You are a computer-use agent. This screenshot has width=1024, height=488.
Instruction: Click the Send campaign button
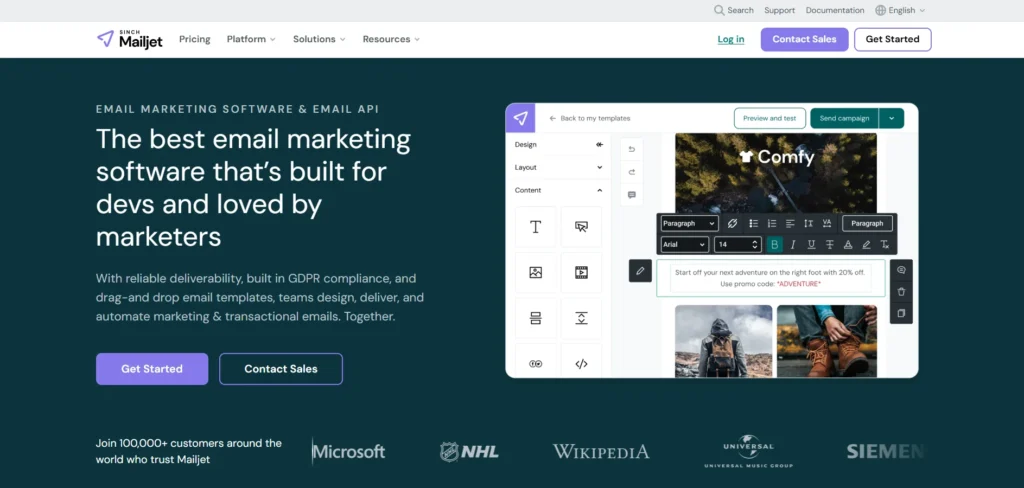[x=844, y=118]
